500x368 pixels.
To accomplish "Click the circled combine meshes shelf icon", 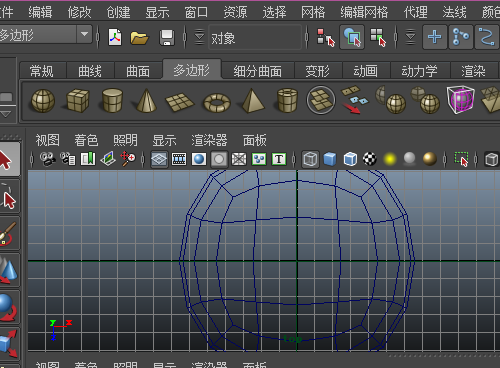I will pyautogui.click(x=321, y=100).
